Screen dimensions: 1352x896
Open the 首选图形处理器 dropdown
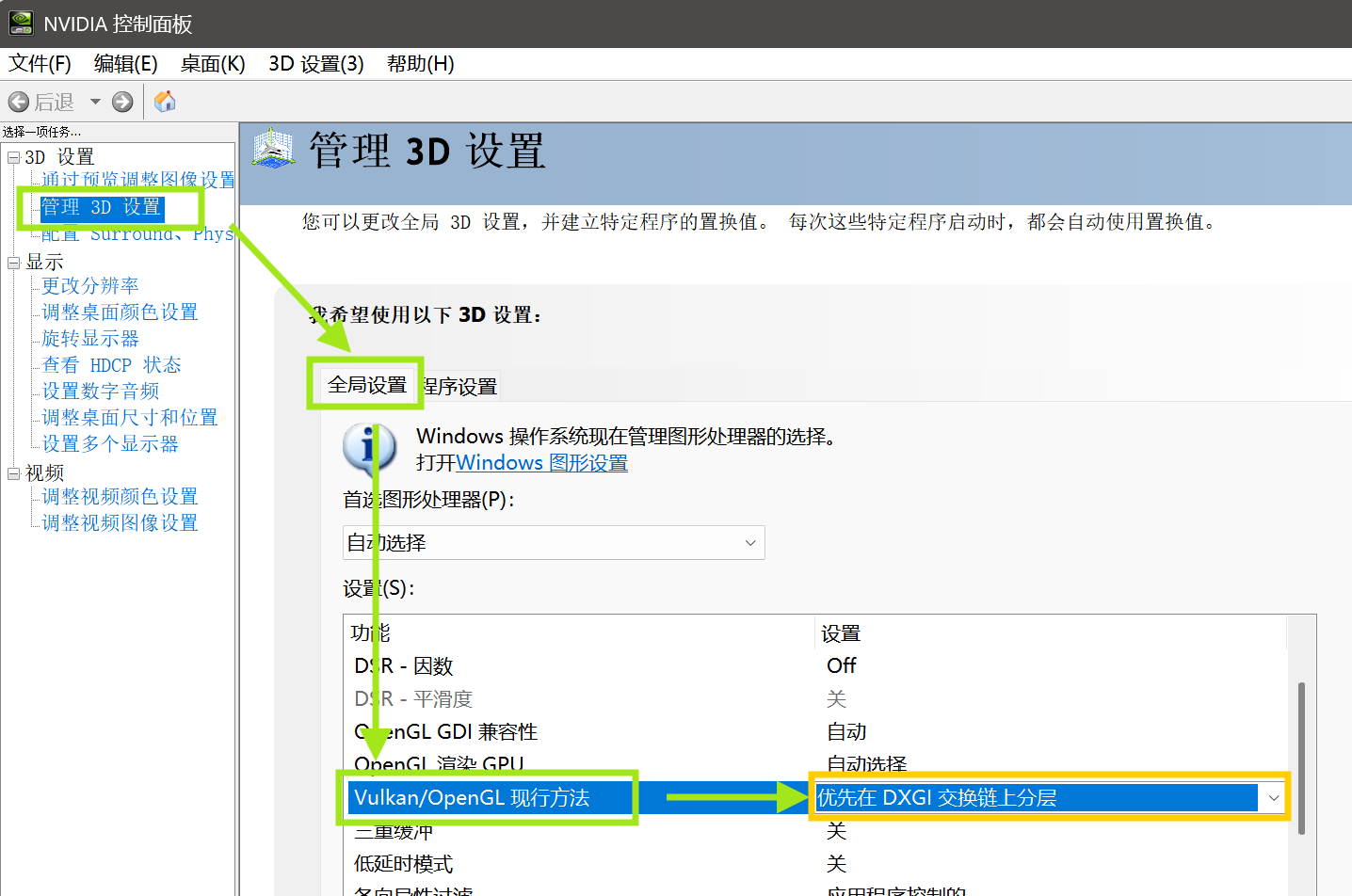(x=554, y=543)
